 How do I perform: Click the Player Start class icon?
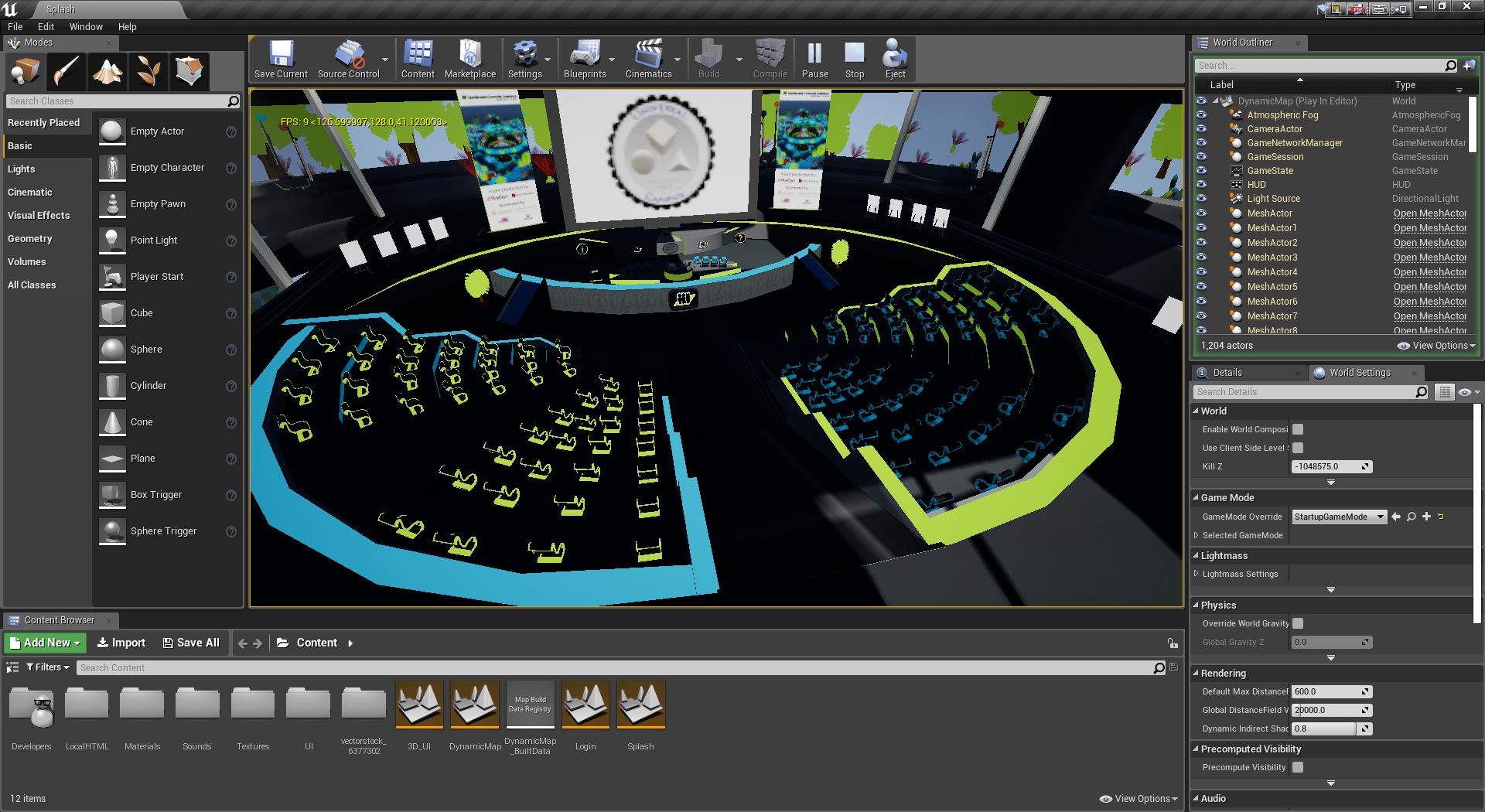[x=112, y=277]
